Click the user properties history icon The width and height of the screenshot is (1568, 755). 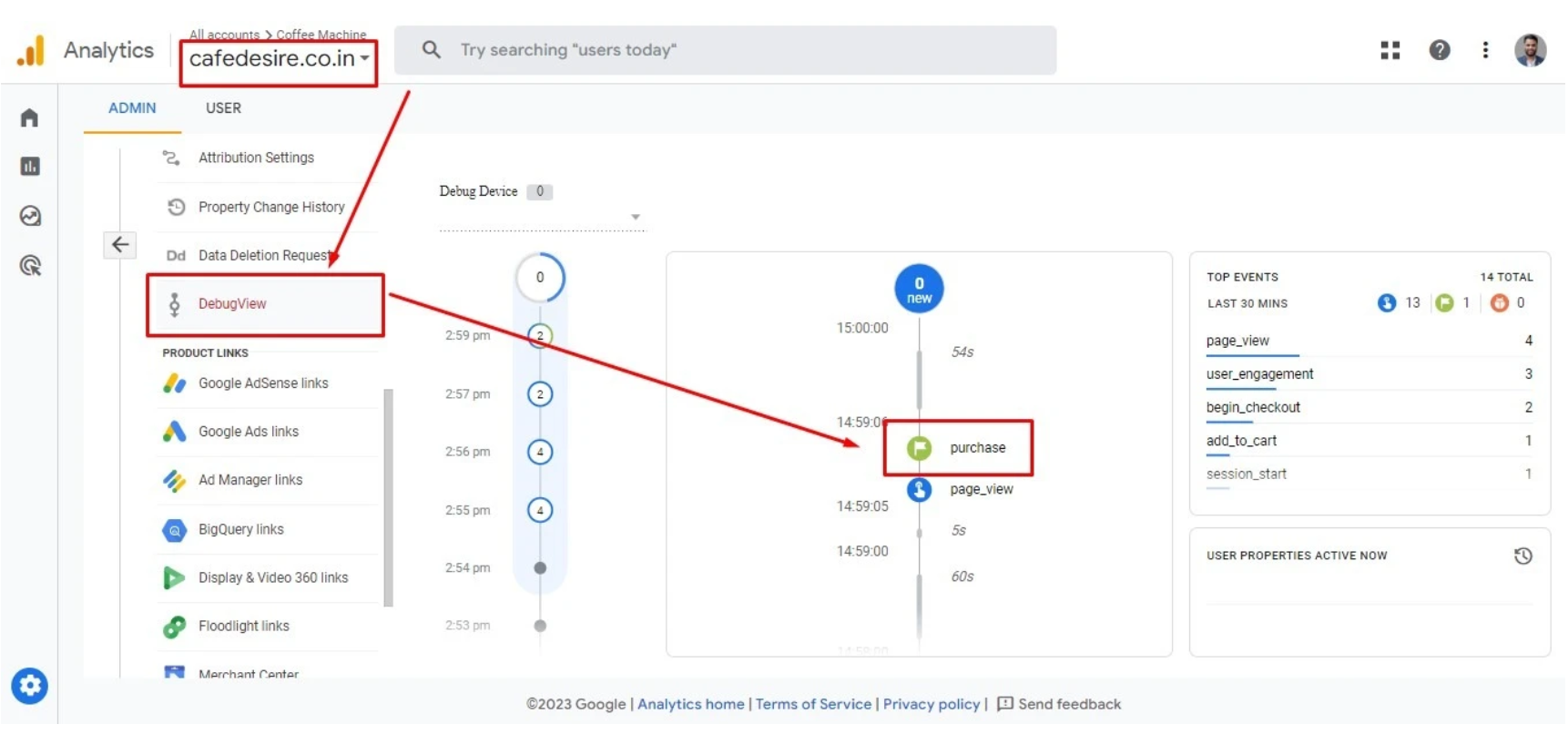1522,556
